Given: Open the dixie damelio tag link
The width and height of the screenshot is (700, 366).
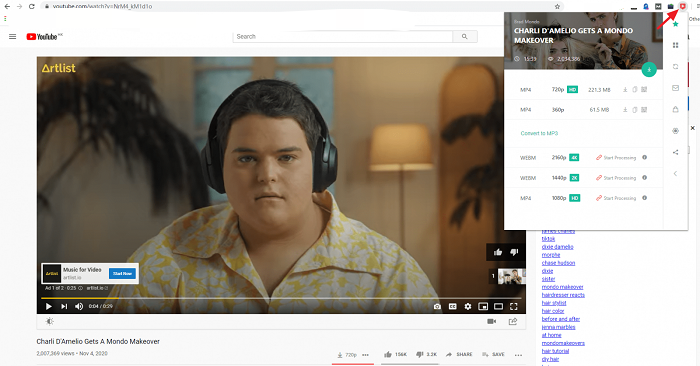Looking at the screenshot, I should coord(558,247).
